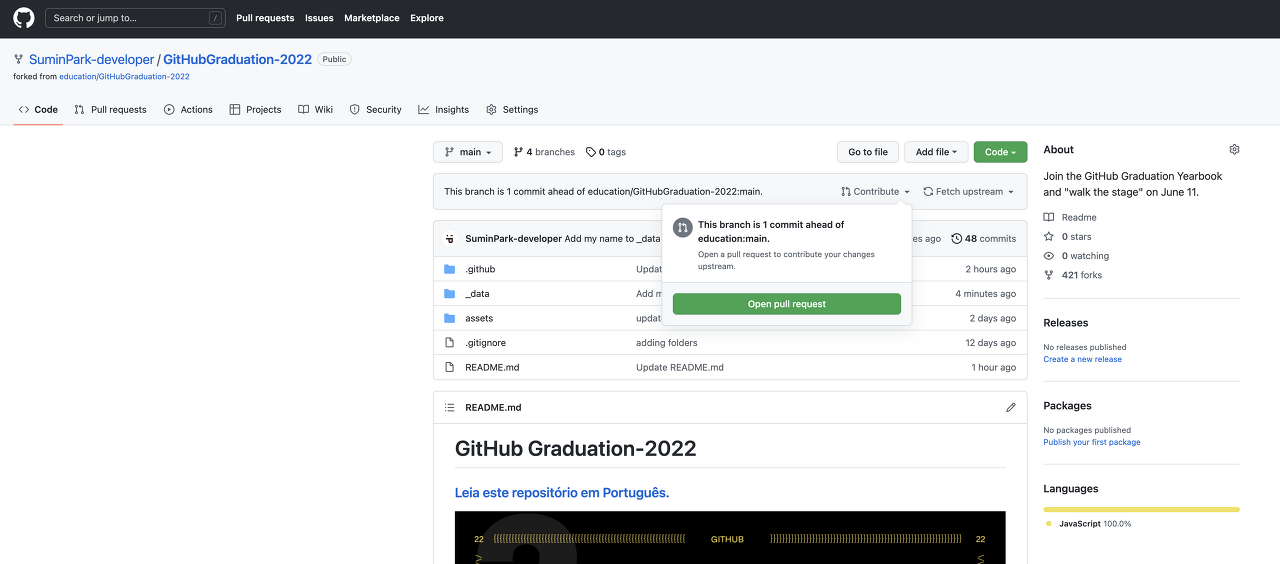Click the Go to file button
The width and height of the screenshot is (1280, 564).
868,152
